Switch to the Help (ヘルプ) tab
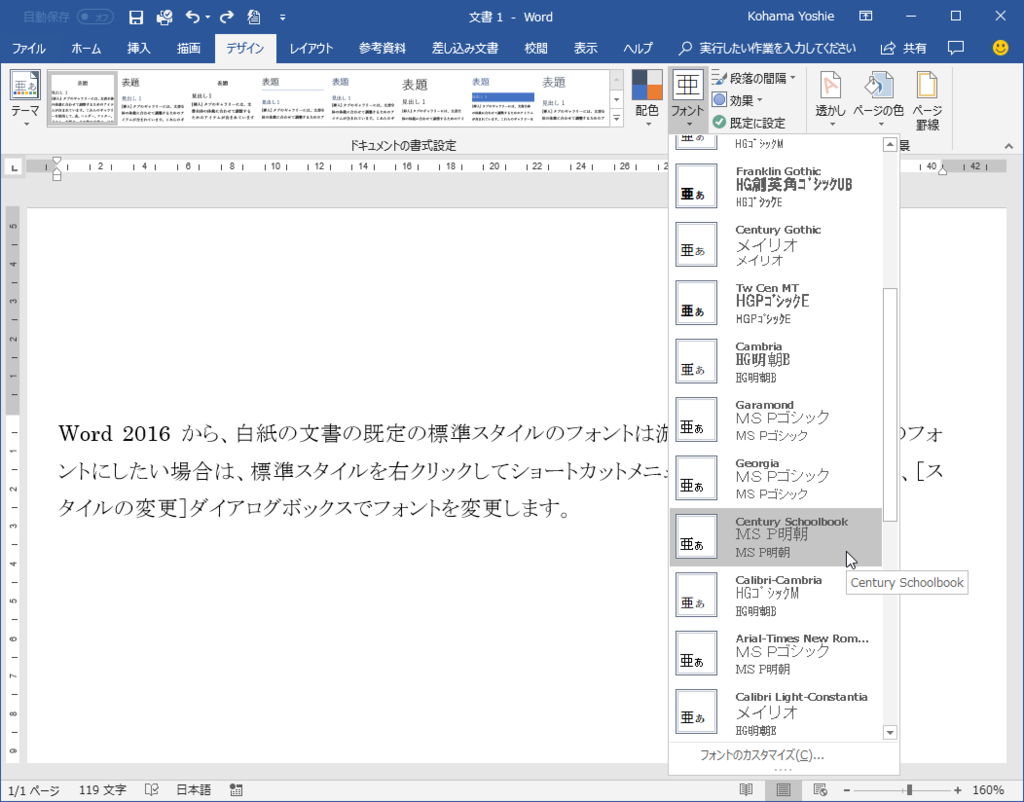The image size is (1024, 802). 637,48
